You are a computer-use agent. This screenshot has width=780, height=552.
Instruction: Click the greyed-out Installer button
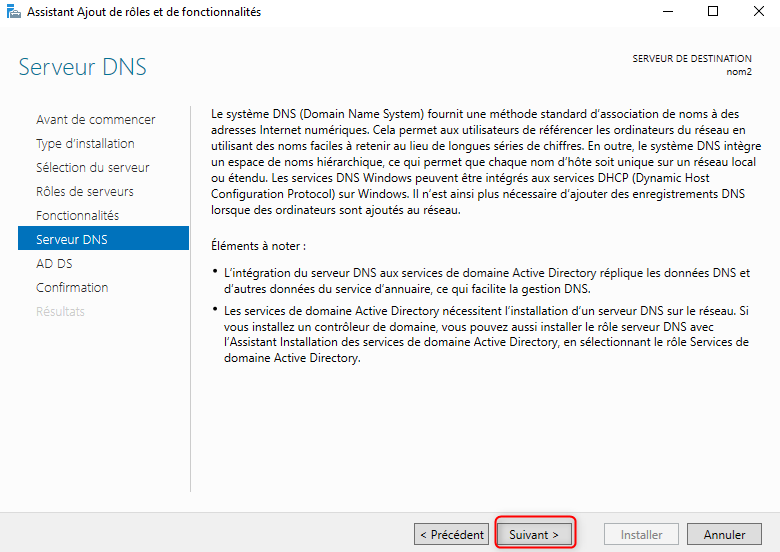tap(641, 534)
